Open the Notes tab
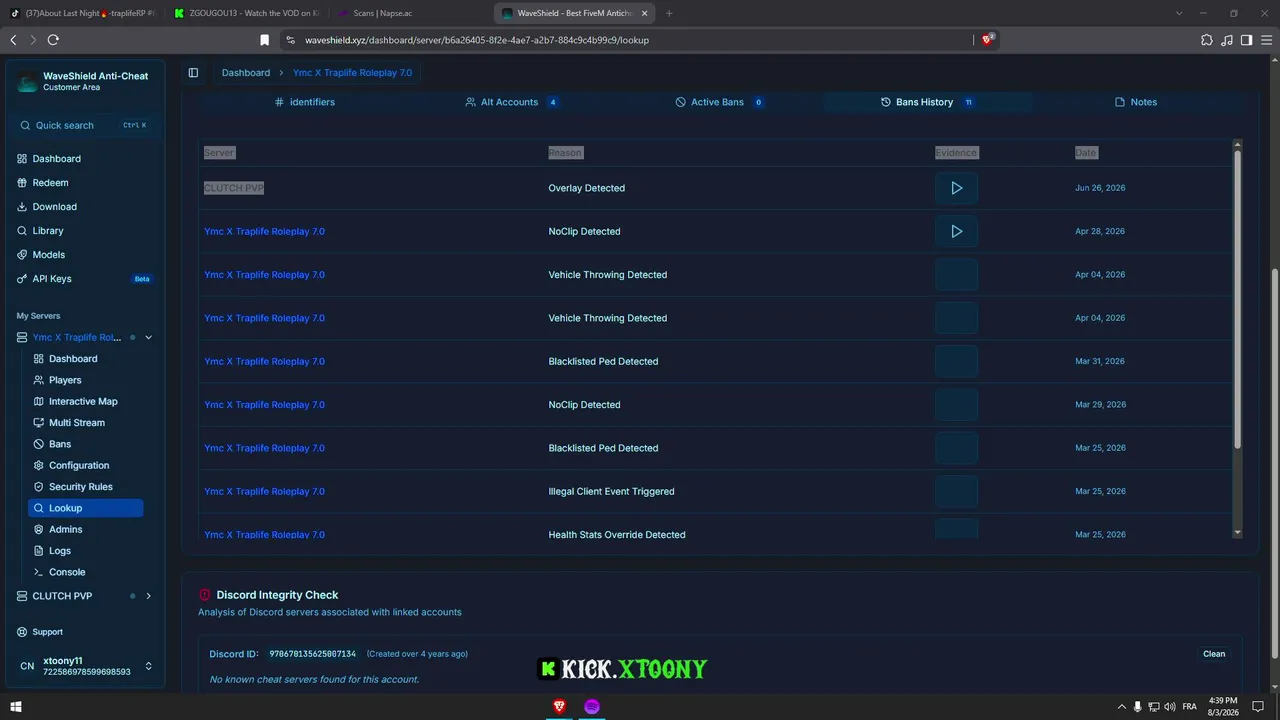The height and width of the screenshot is (720, 1280). coord(1135,102)
